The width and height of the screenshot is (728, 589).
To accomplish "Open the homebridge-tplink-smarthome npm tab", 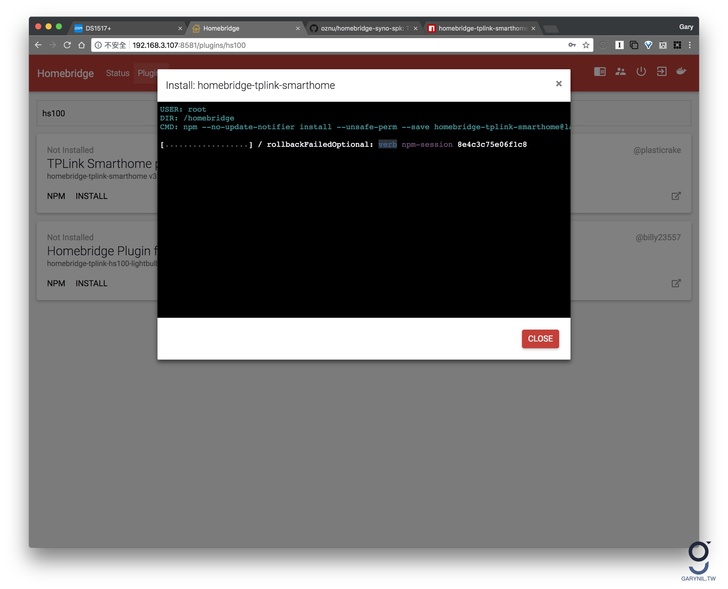I will [x=481, y=28].
